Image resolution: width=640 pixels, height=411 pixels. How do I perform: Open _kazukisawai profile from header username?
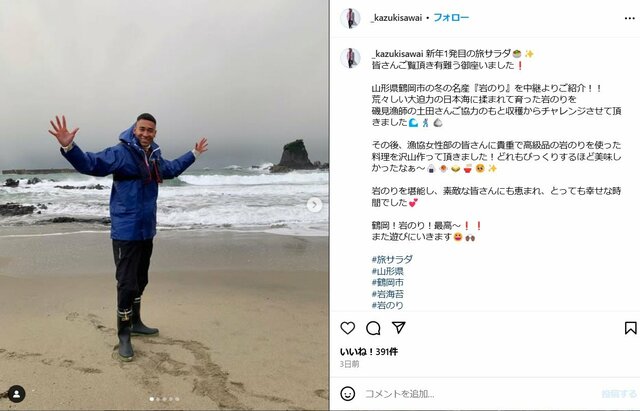pos(396,18)
